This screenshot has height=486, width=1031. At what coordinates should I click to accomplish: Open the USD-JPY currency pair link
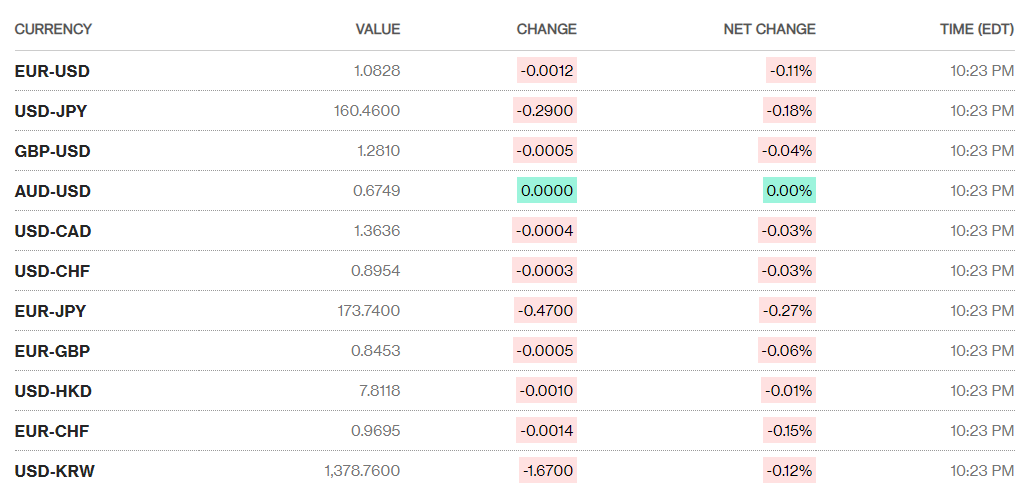coord(51,111)
